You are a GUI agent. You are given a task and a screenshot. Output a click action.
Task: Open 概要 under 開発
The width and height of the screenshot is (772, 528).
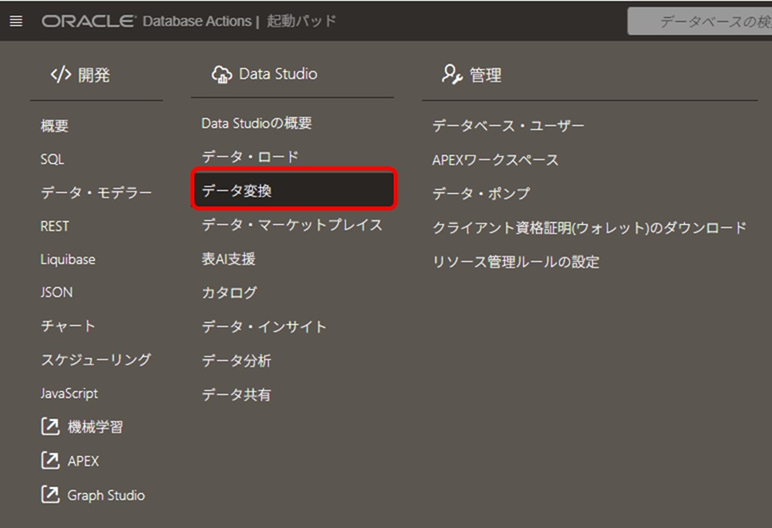click(55, 126)
